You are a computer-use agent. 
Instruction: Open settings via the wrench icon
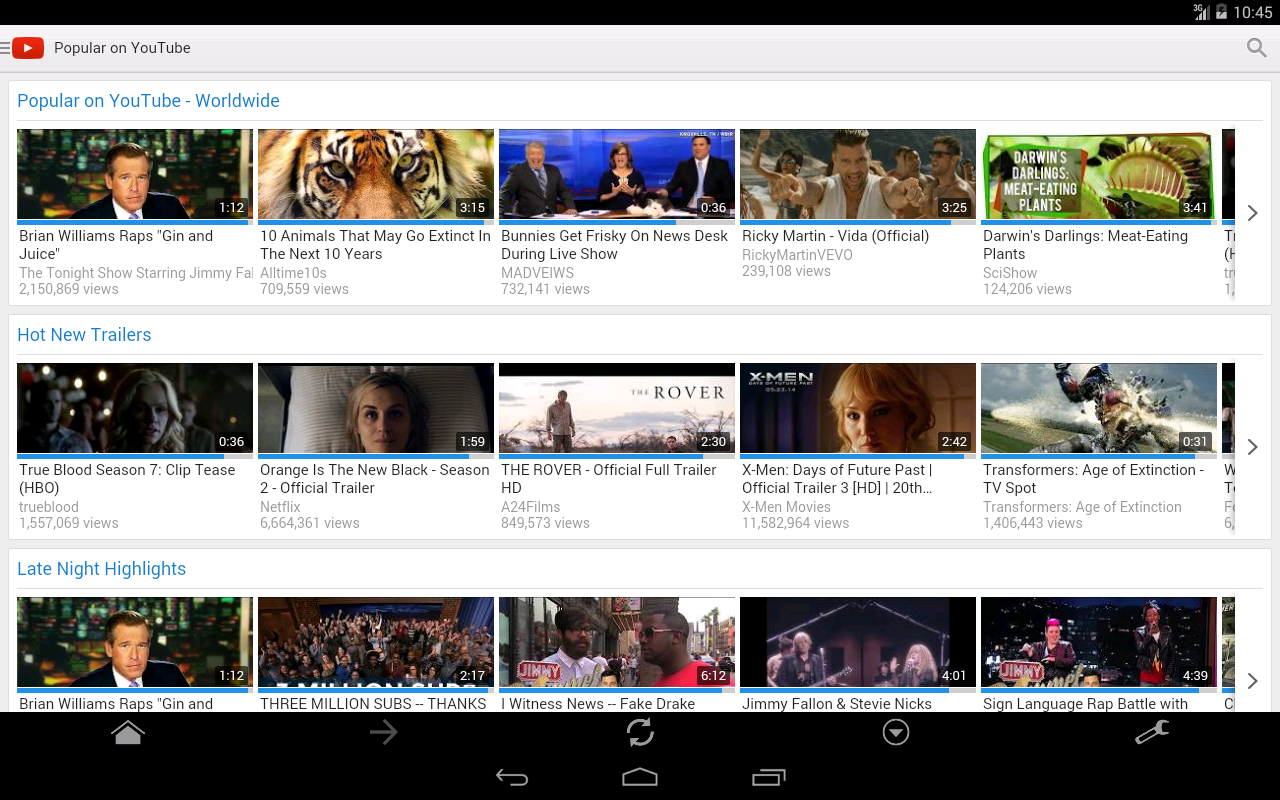pos(1152,733)
